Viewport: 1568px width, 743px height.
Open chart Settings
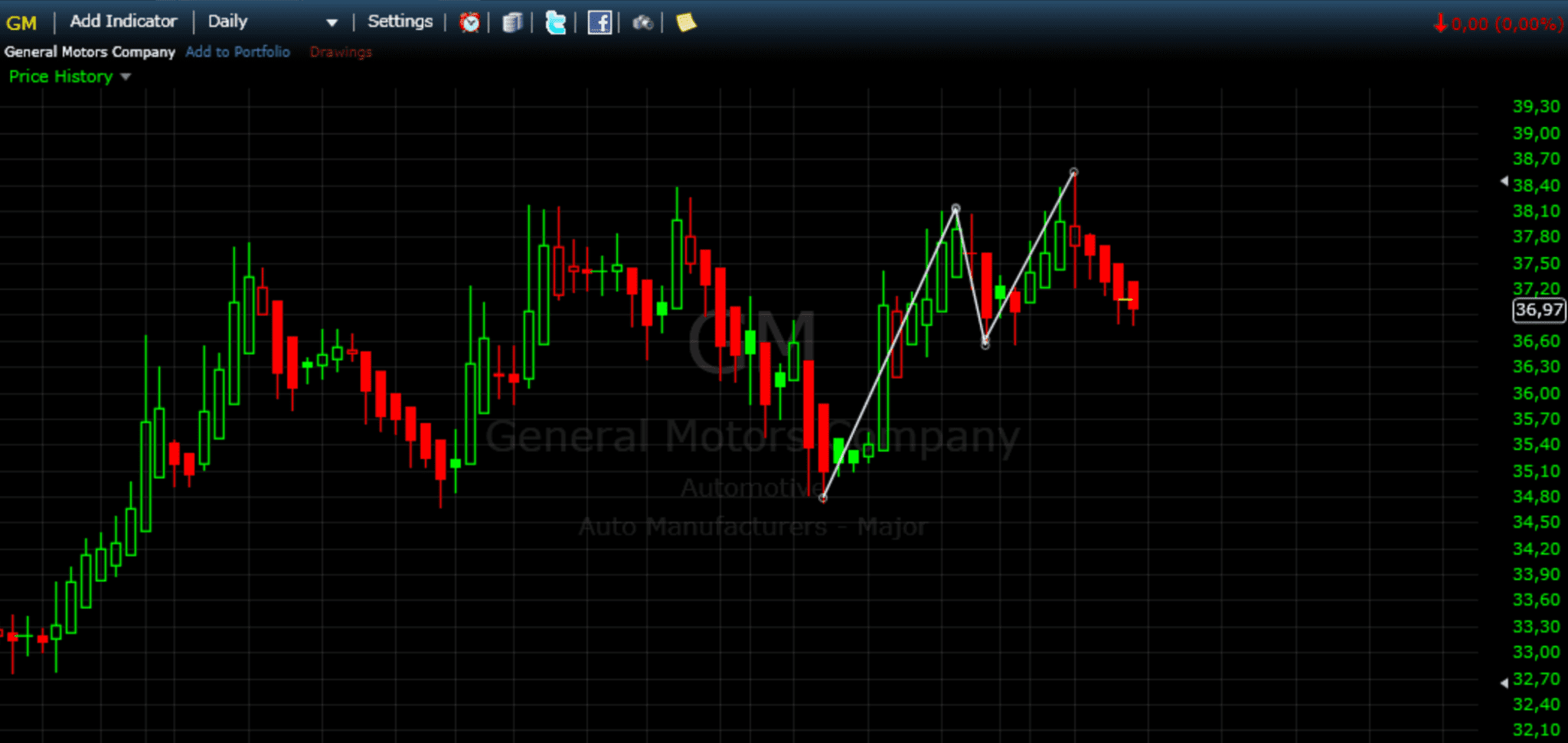coord(400,21)
